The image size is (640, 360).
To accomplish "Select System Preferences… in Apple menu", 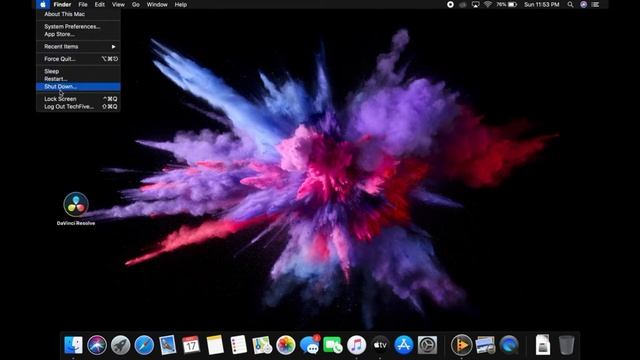I will (x=78, y=27).
